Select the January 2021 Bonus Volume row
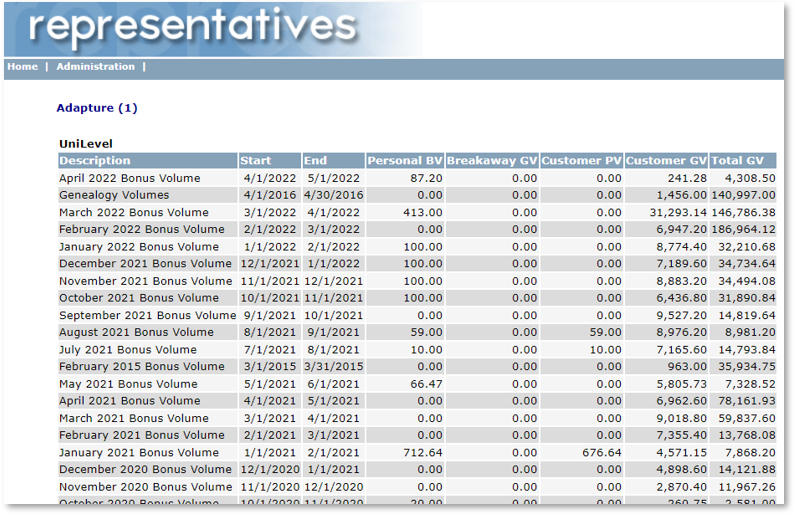The image size is (797, 517). pos(138,452)
